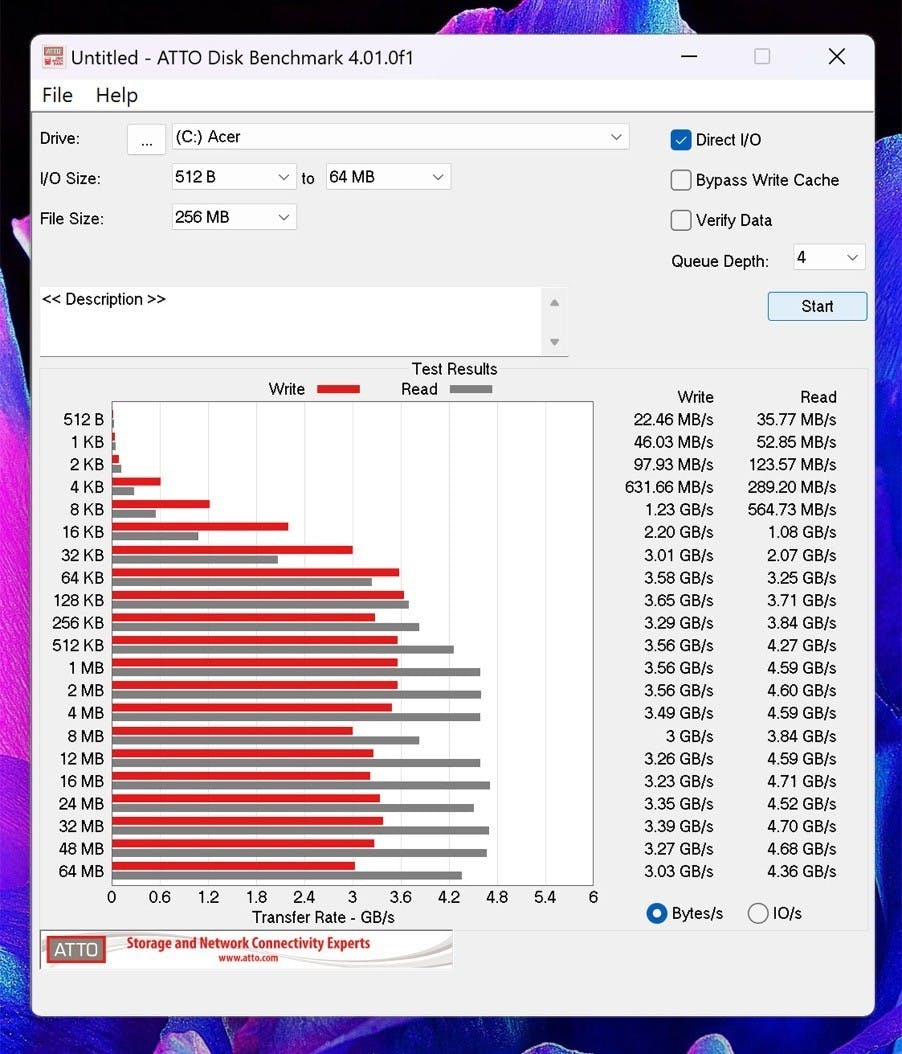The height and width of the screenshot is (1054, 902).
Task: Click the description scroll up arrow
Action: [555, 303]
